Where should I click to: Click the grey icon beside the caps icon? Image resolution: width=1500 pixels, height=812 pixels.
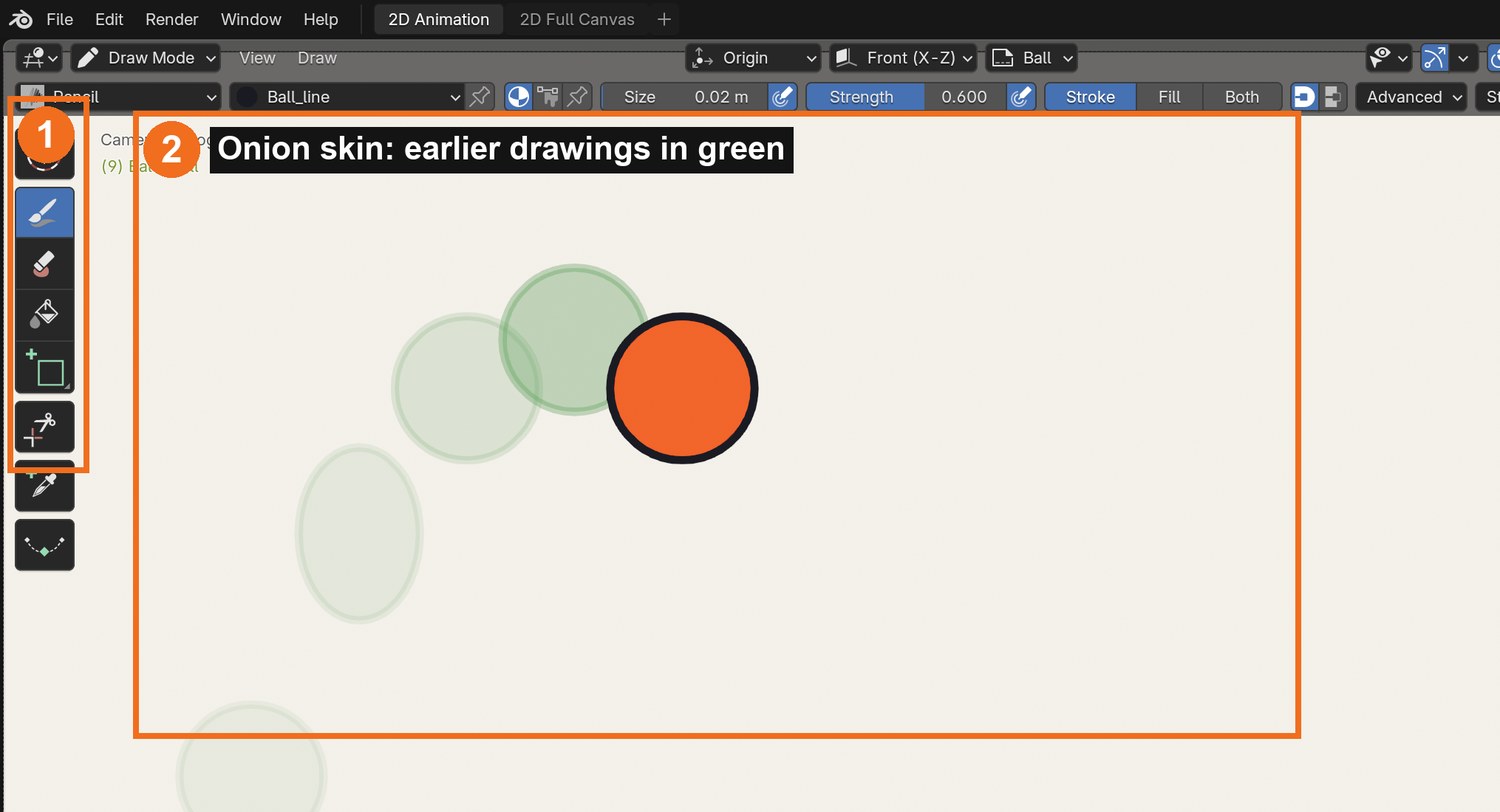[x=1333, y=97]
